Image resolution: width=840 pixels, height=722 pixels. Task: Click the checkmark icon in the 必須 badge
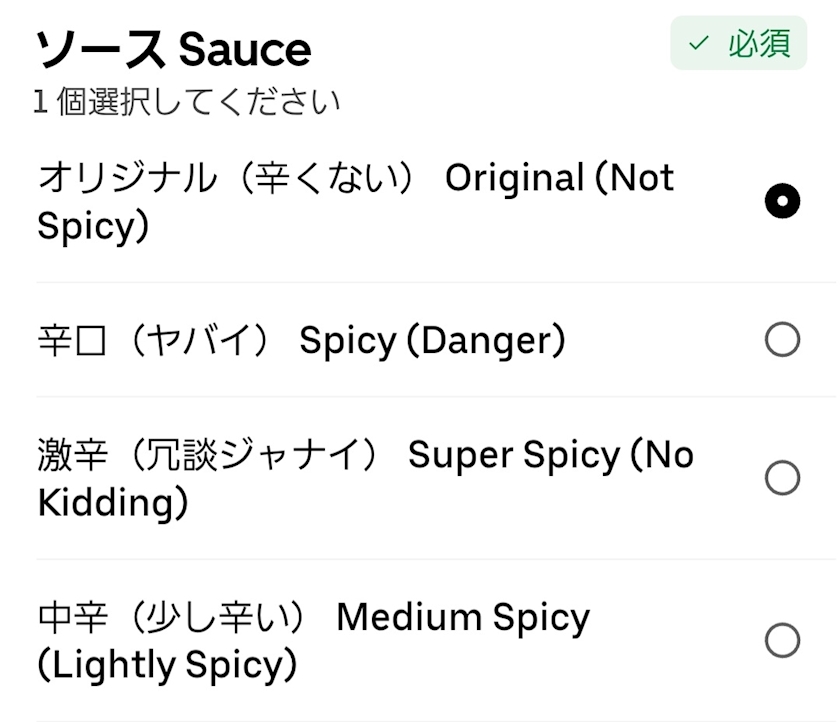[698, 44]
